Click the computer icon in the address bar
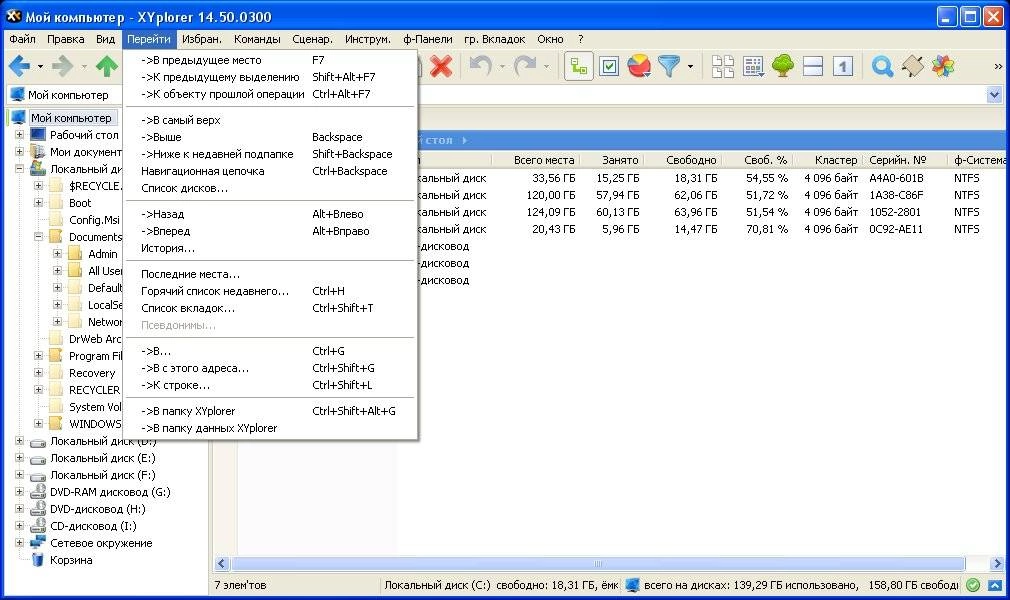The width and height of the screenshot is (1010, 600). pos(17,95)
